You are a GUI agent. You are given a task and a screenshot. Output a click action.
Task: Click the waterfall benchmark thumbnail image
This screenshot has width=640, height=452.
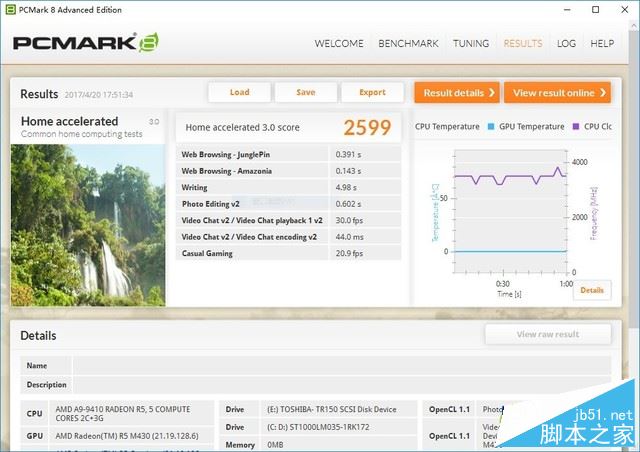(x=88, y=225)
